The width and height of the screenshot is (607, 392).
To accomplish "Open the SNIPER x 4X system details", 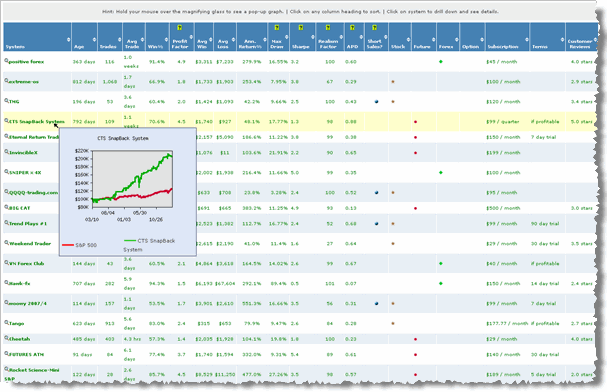I will pyautogui.click(x=25, y=173).
